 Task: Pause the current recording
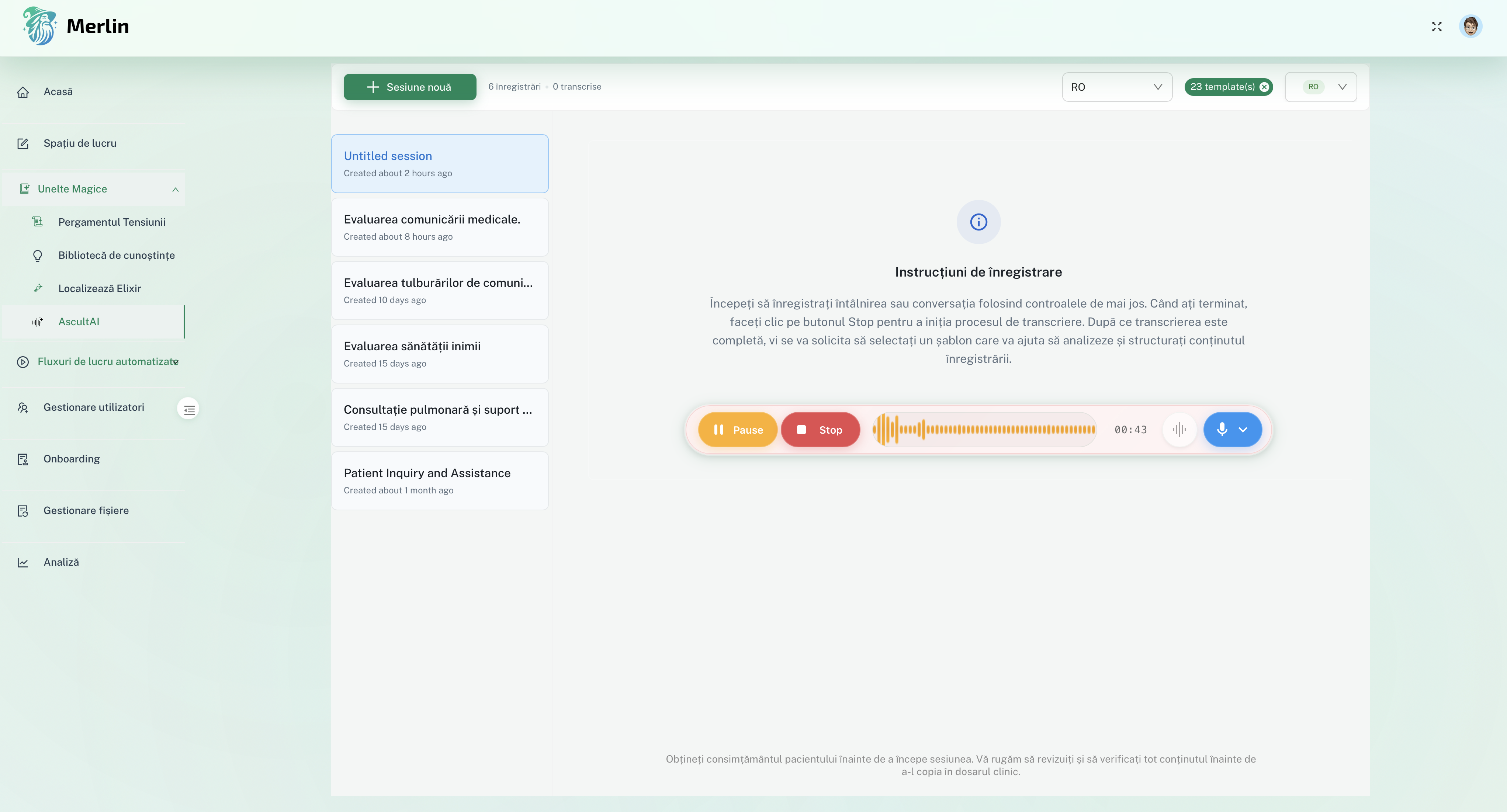[737, 430]
